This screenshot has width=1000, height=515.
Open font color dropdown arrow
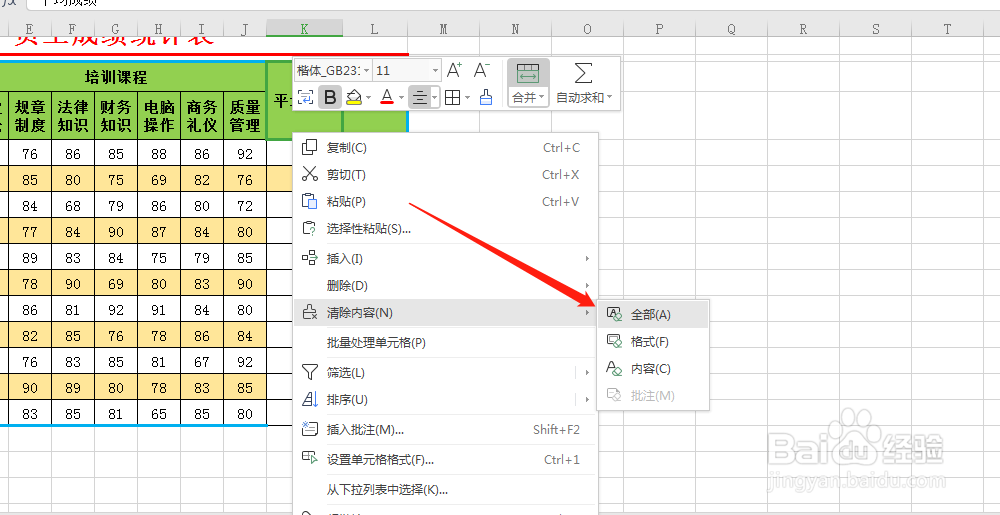pos(401,98)
